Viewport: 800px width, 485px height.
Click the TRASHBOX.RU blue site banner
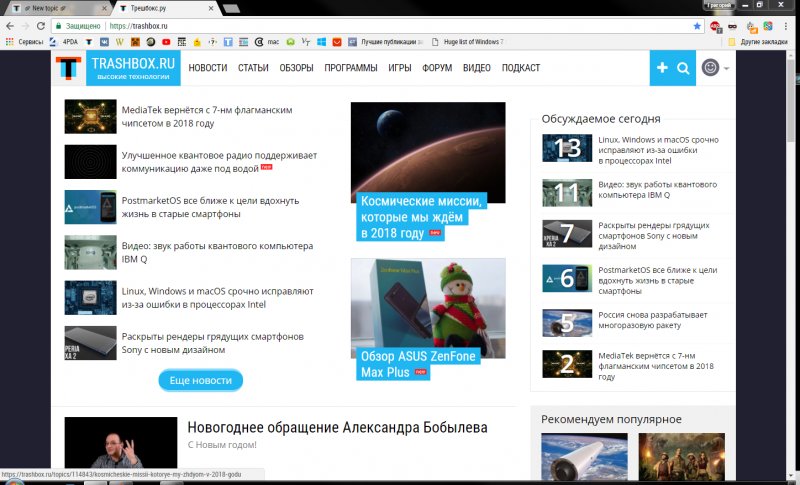click(133, 68)
